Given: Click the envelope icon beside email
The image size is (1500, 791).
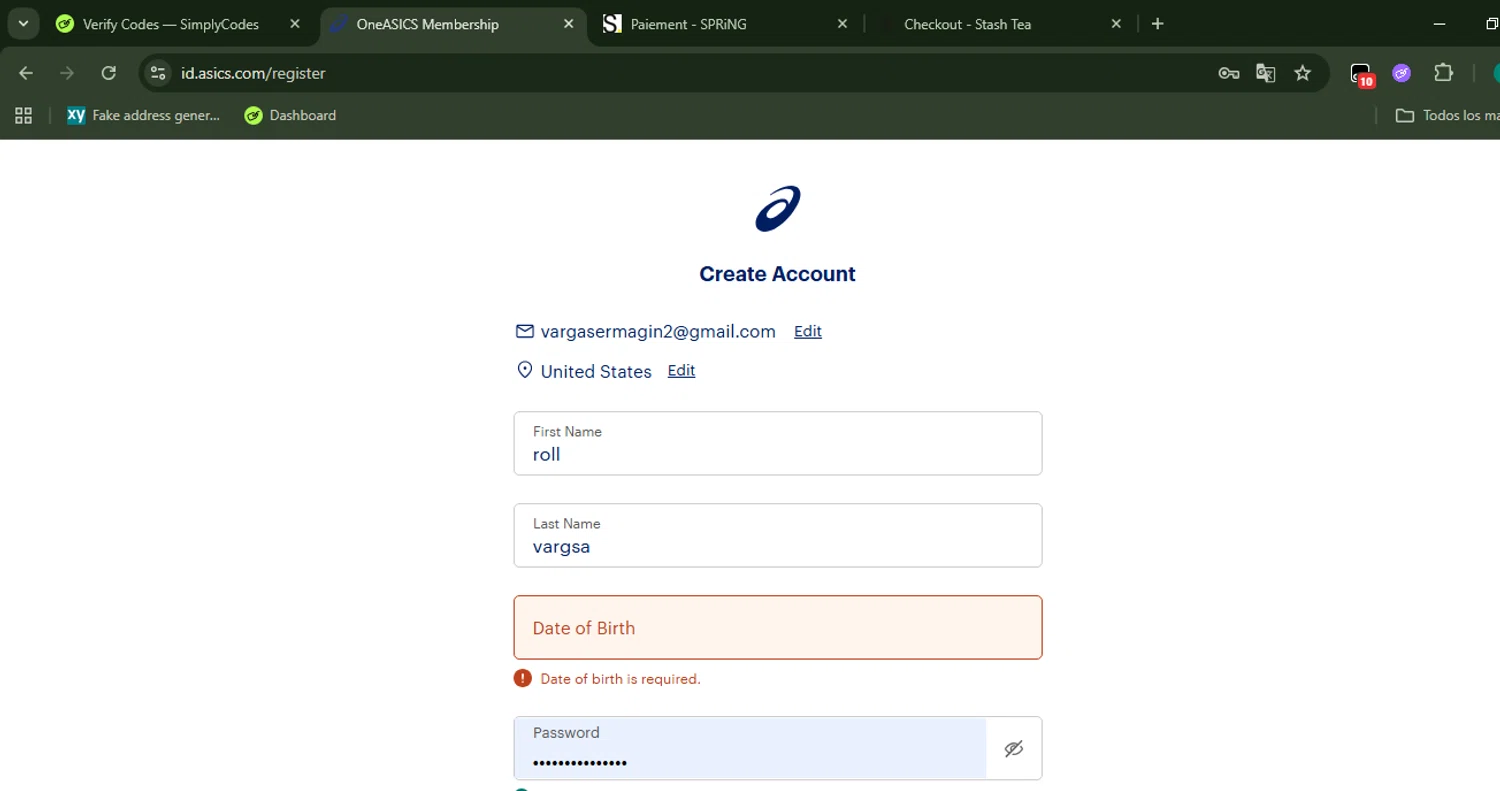Looking at the screenshot, I should coord(524,331).
